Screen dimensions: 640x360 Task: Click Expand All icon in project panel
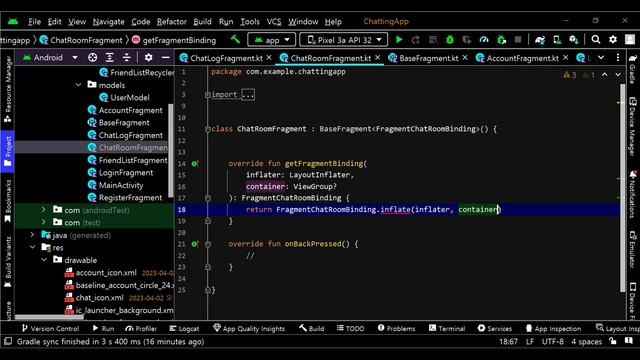(109, 58)
